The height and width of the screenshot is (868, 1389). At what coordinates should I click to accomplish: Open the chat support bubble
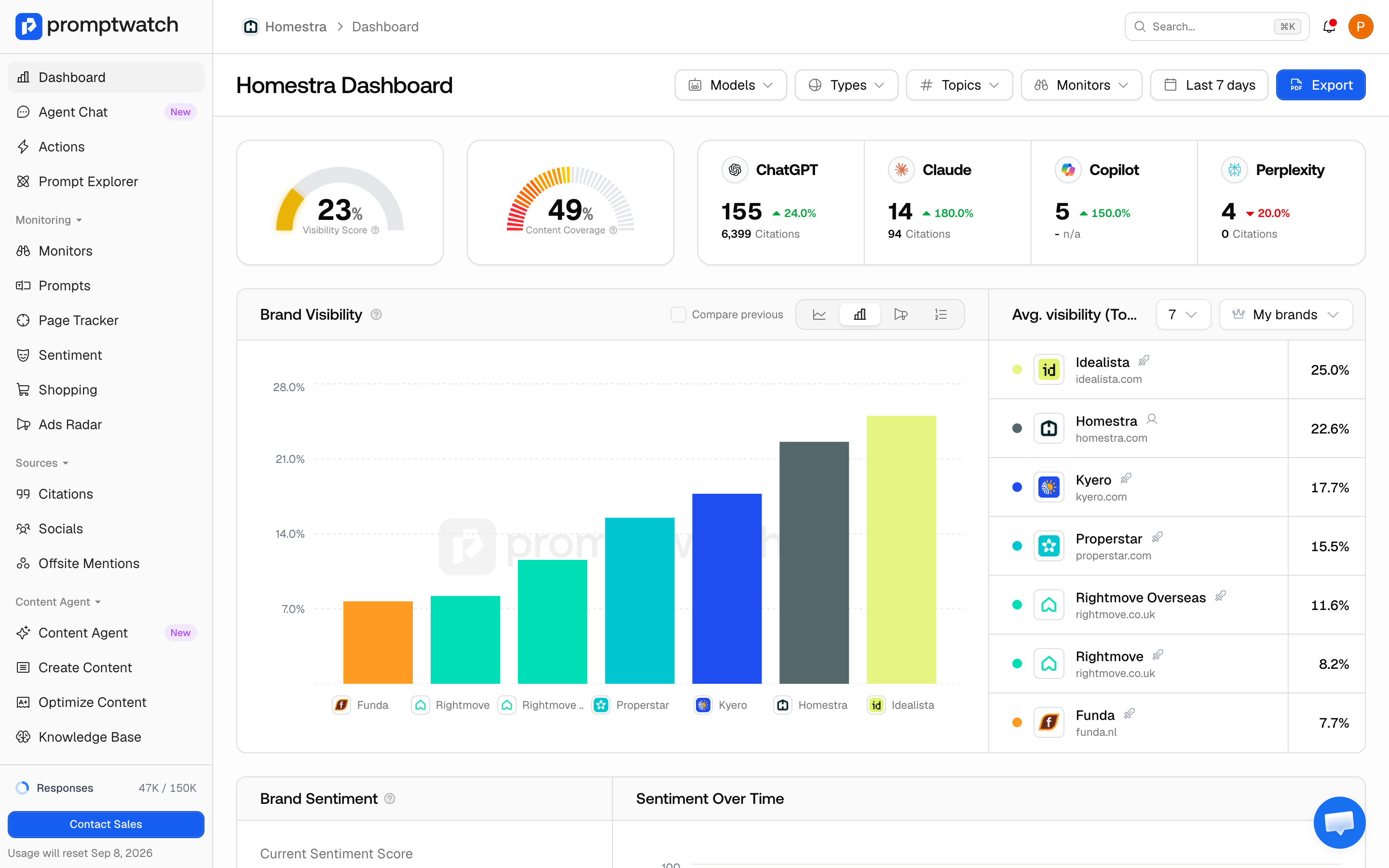click(x=1339, y=822)
